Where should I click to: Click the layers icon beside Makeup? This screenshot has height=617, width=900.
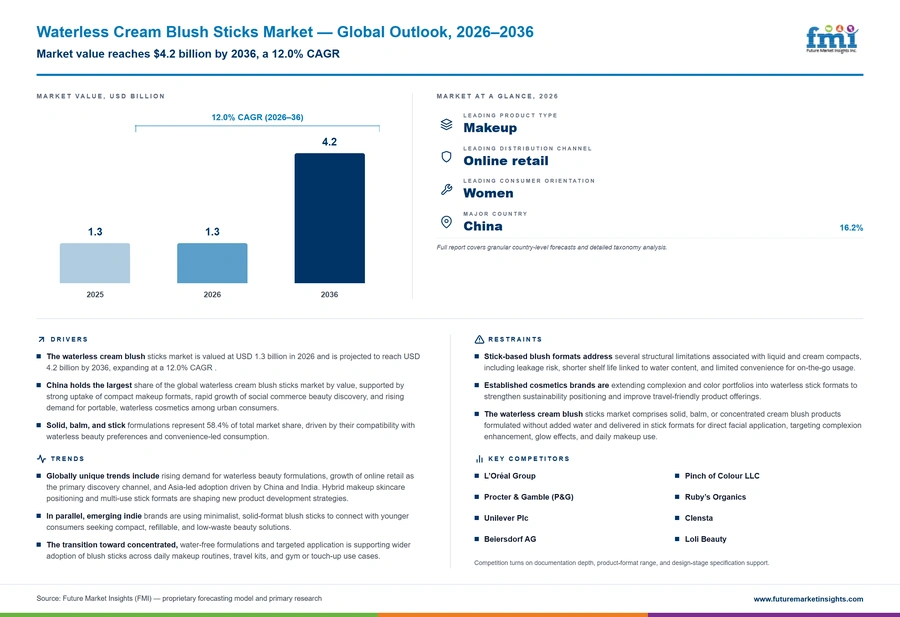tap(446, 124)
